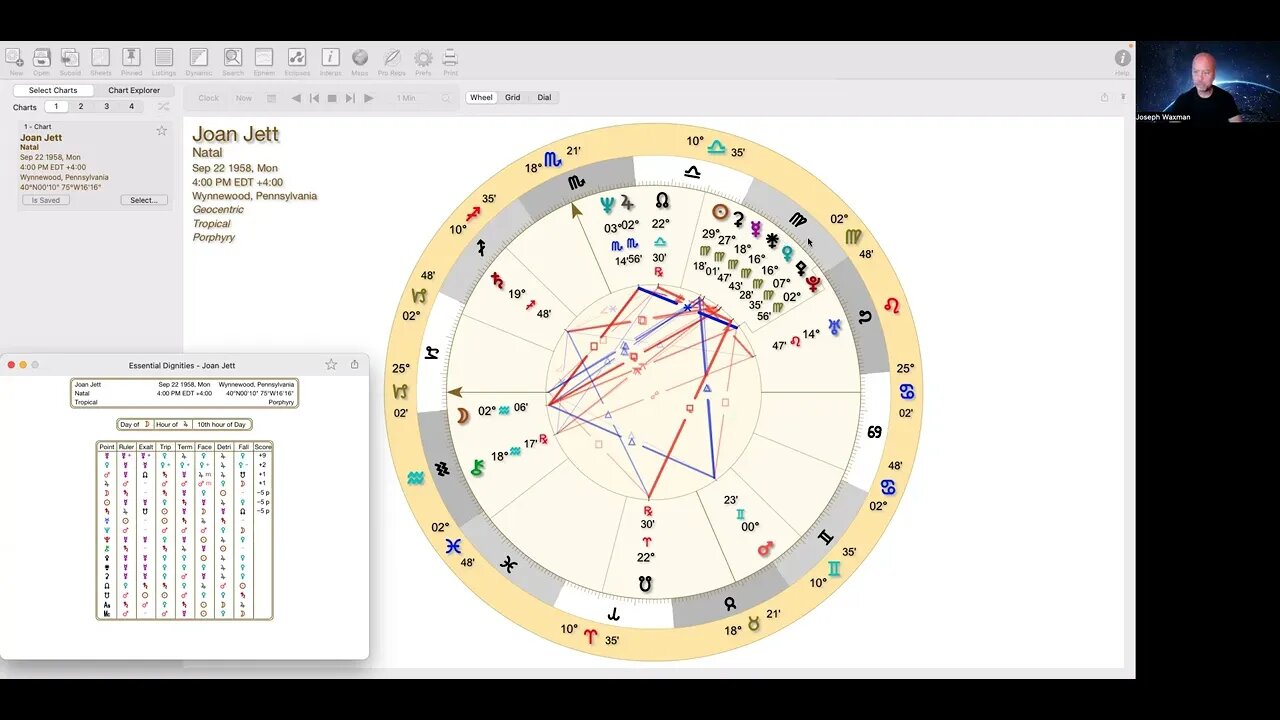Screen dimensions: 1280x720
Task: Select chart slot 2
Action: click(81, 107)
